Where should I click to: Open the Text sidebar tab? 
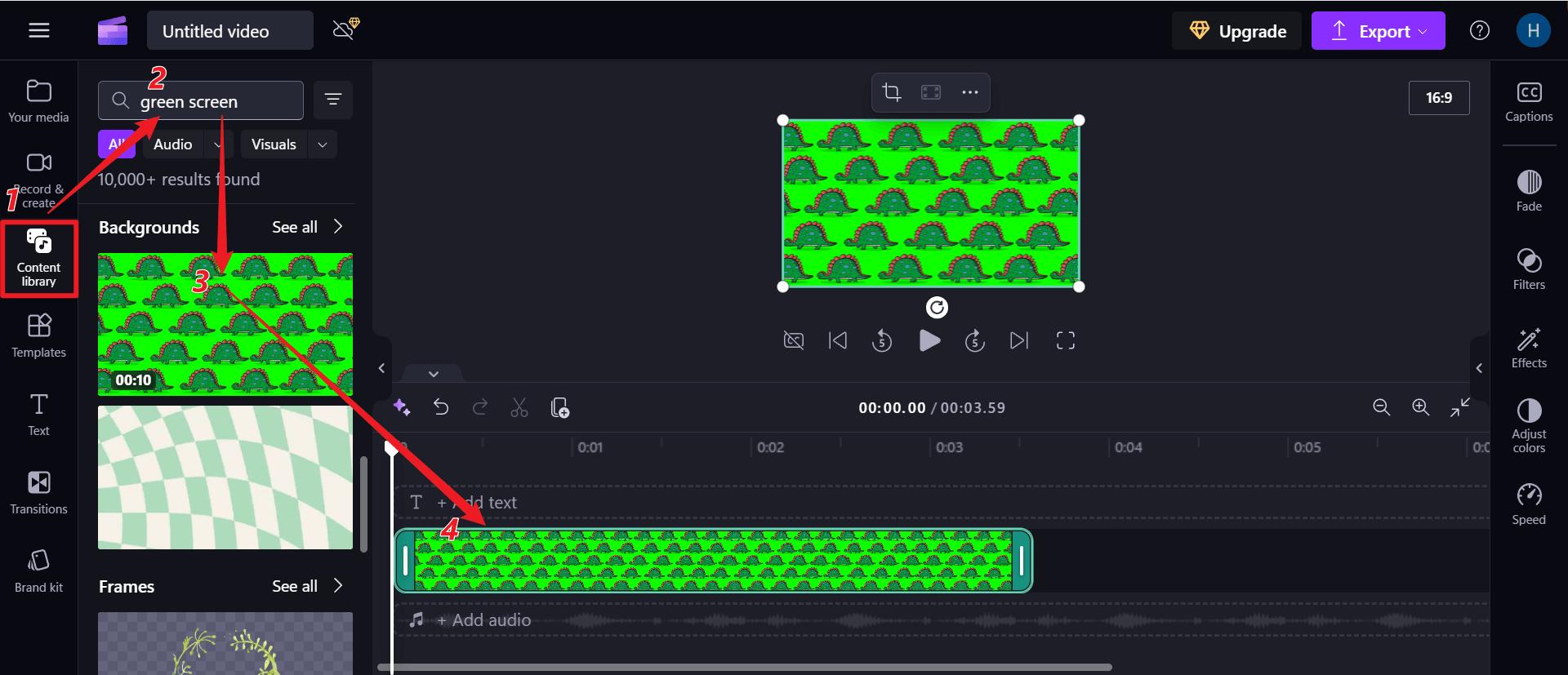coord(38,415)
